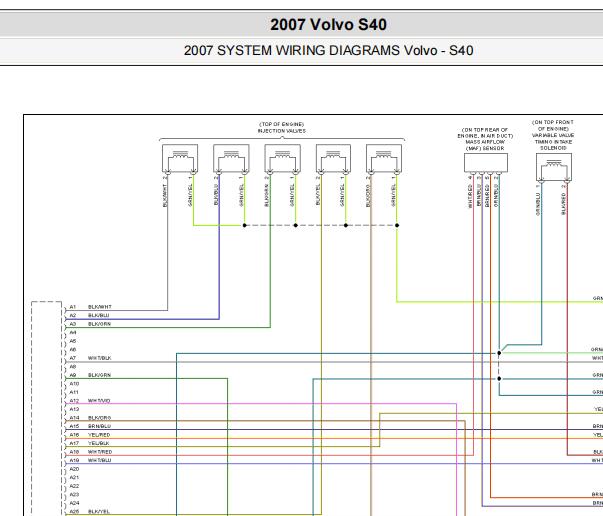
Task: Select connector pin label A4
Action: [73, 332]
